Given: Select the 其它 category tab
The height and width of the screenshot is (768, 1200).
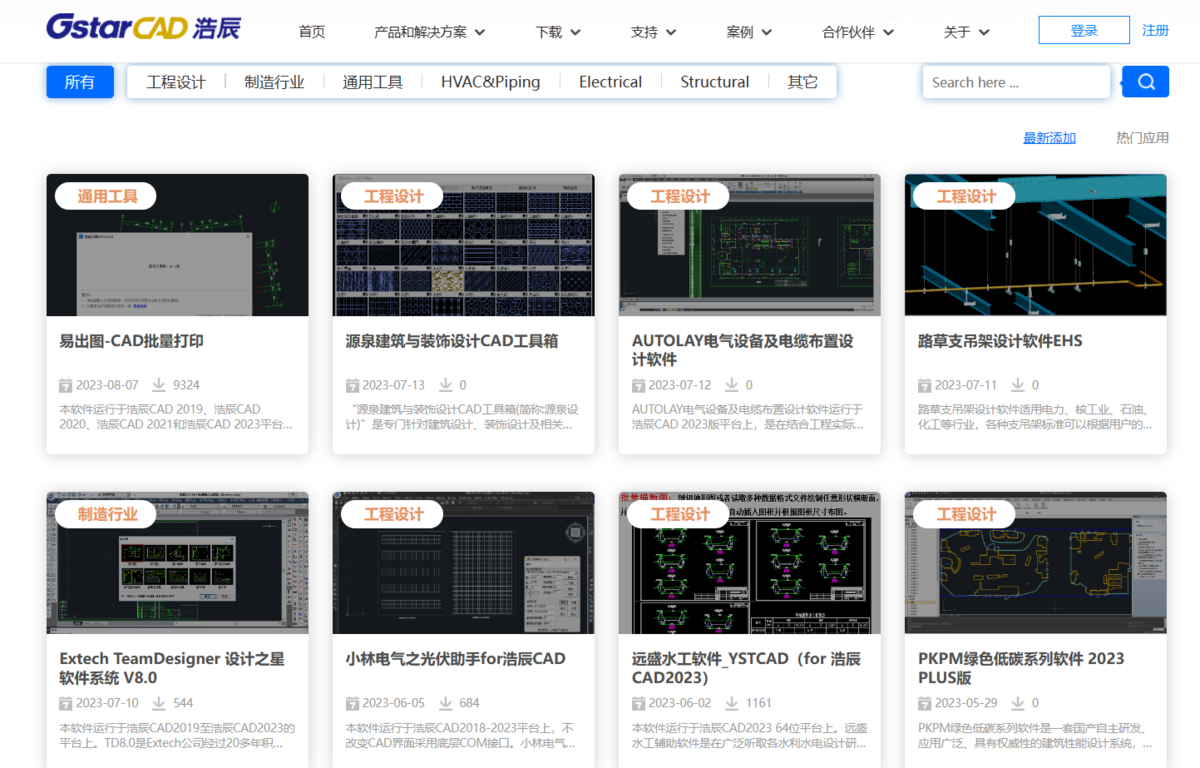Looking at the screenshot, I should point(802,82).
